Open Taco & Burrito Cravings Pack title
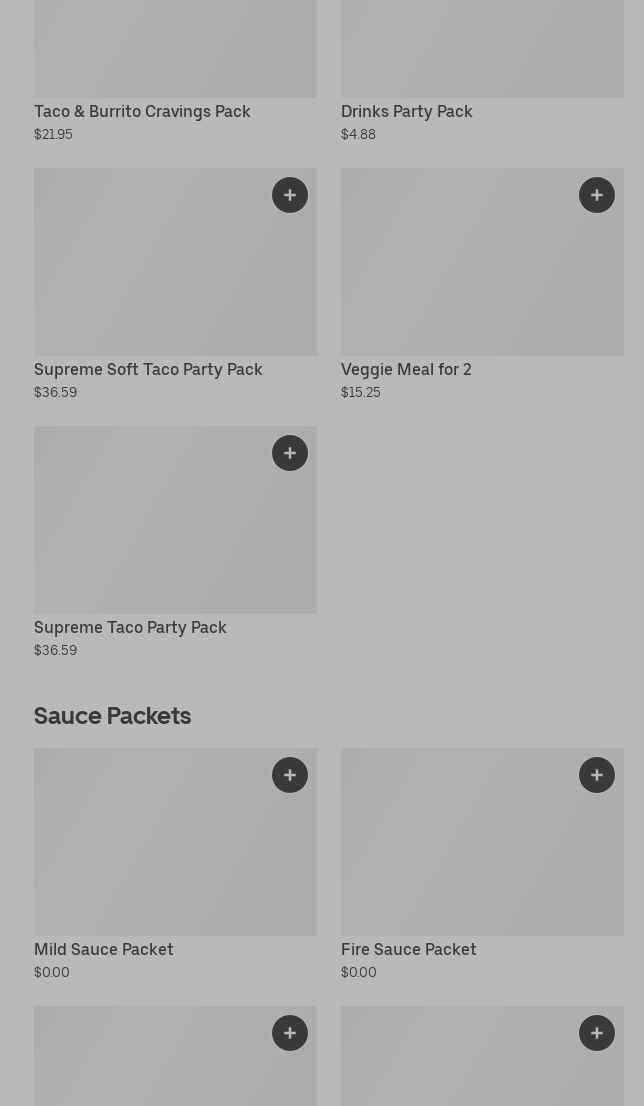 tap(142, 112)
